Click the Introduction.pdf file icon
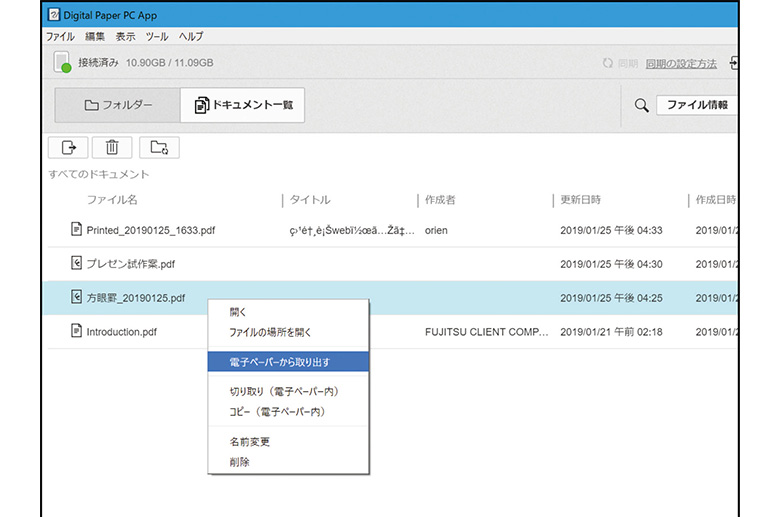The width and height of the screenshot is (780, 517). pyautogui.click(x=76, y=331)
